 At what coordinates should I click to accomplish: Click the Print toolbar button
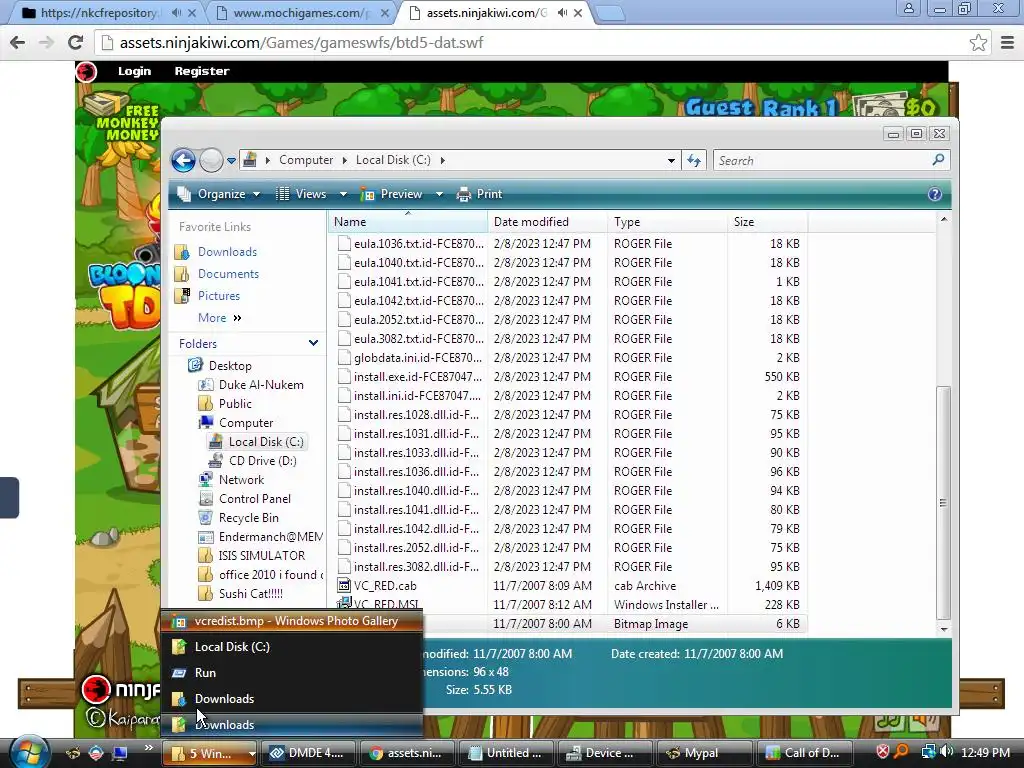(480, 194)
